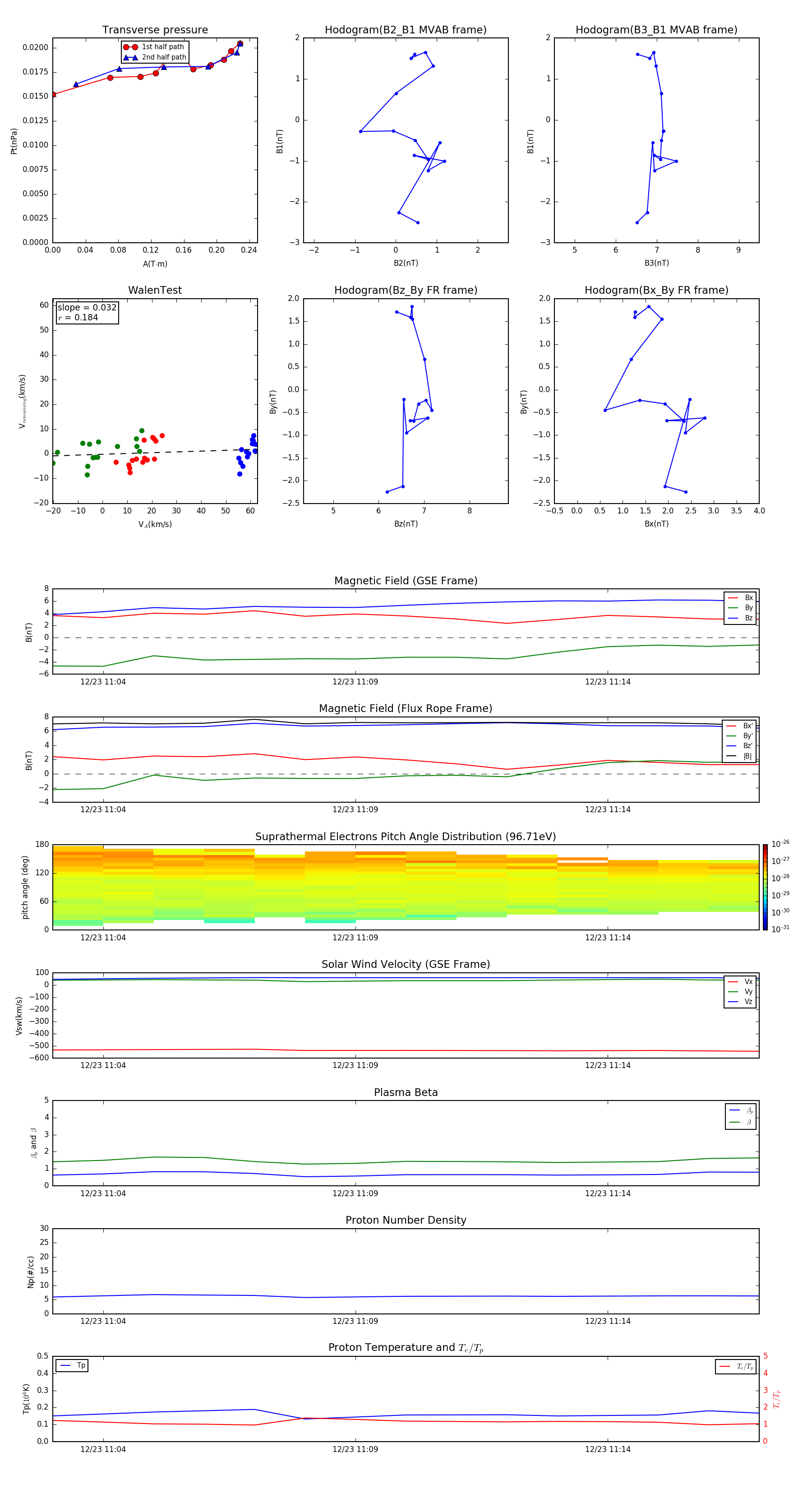
Task: Click the "B2(nT)" x-axis label
Action: 406,263
